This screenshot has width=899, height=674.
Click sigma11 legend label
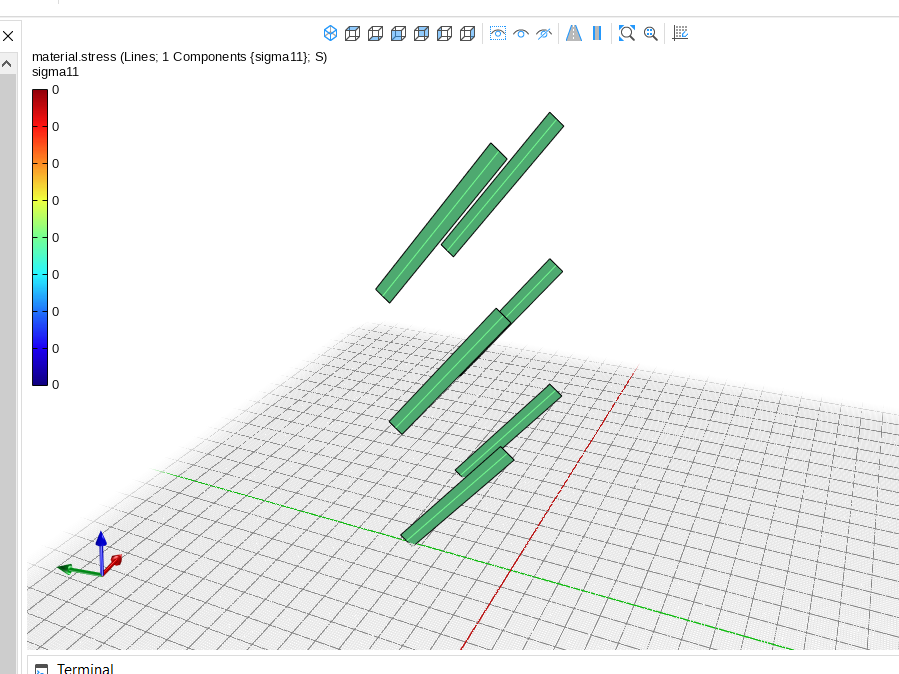tap(55, 72)
